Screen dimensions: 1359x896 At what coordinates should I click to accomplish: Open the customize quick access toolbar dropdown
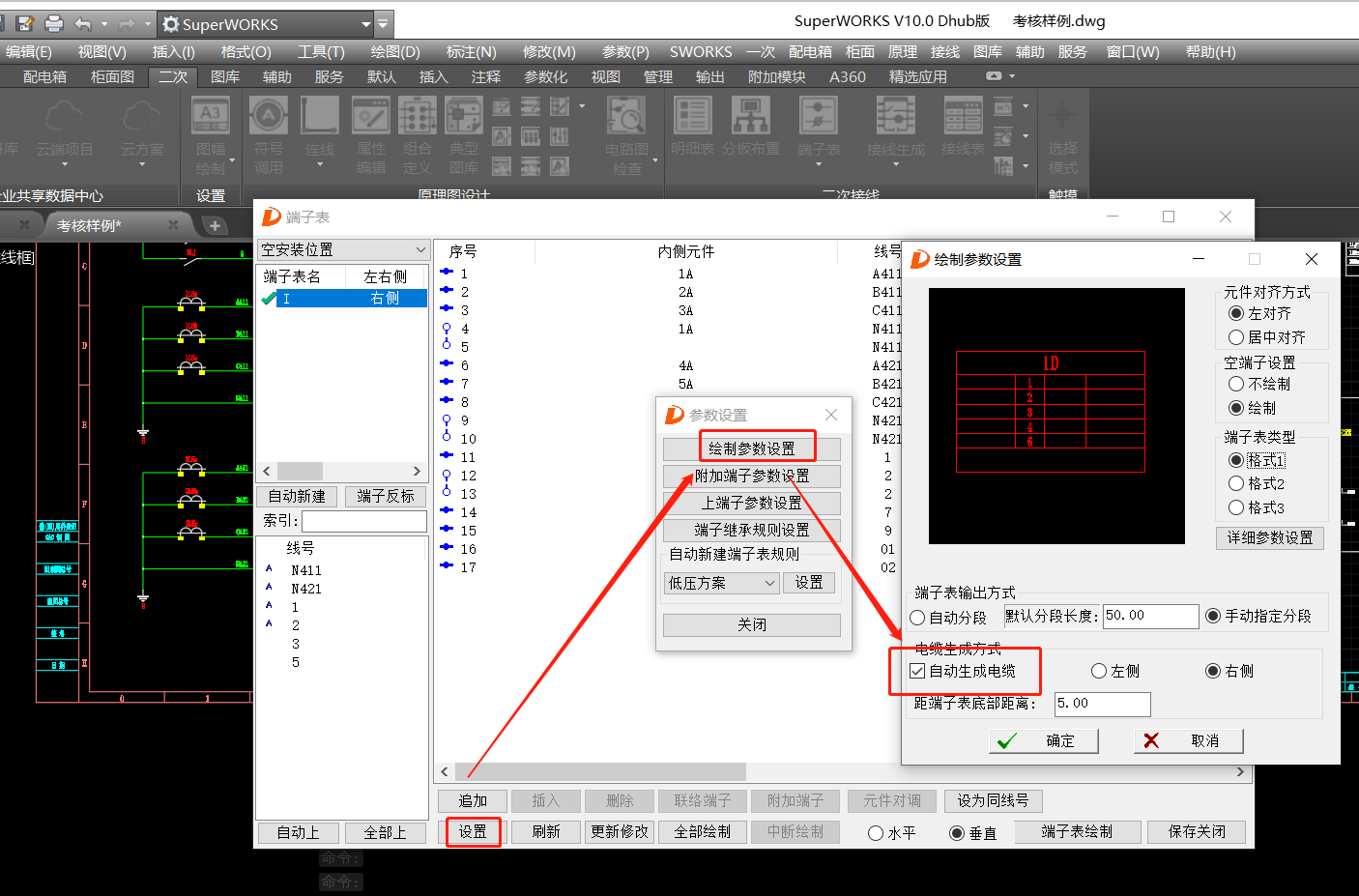pyautogui.click(x=383, y=24)
